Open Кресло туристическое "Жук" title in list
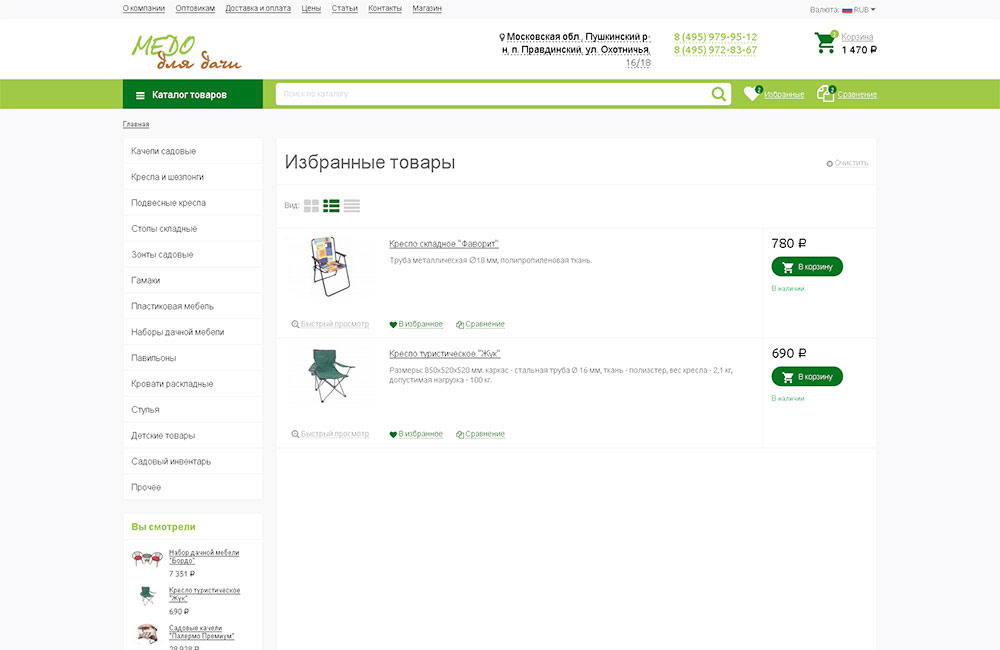 click(445, 353)
